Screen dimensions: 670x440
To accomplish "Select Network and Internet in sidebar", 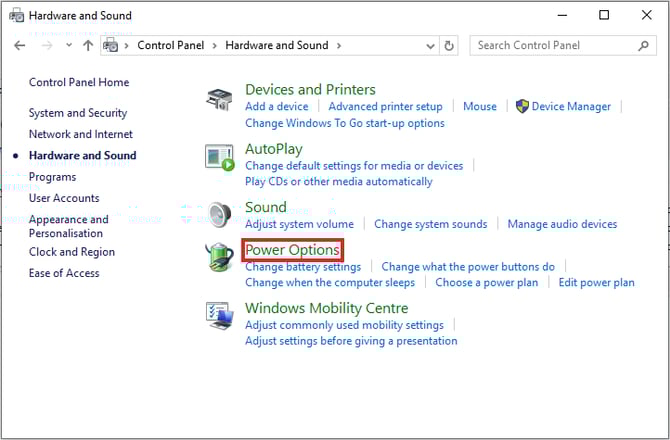I will [x=81, y=134].
